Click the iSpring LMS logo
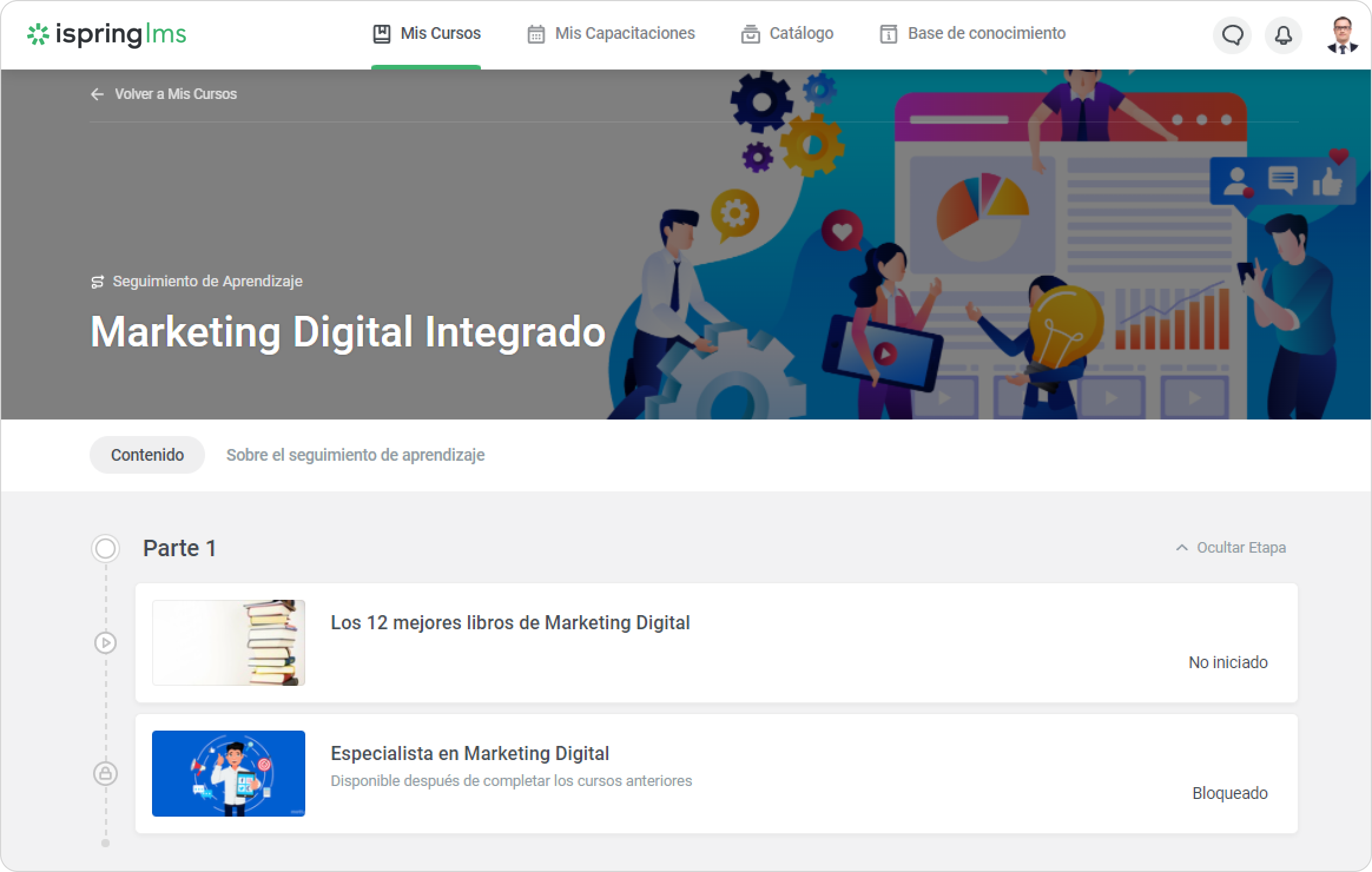1372x872 pixels. click(107, 34)
